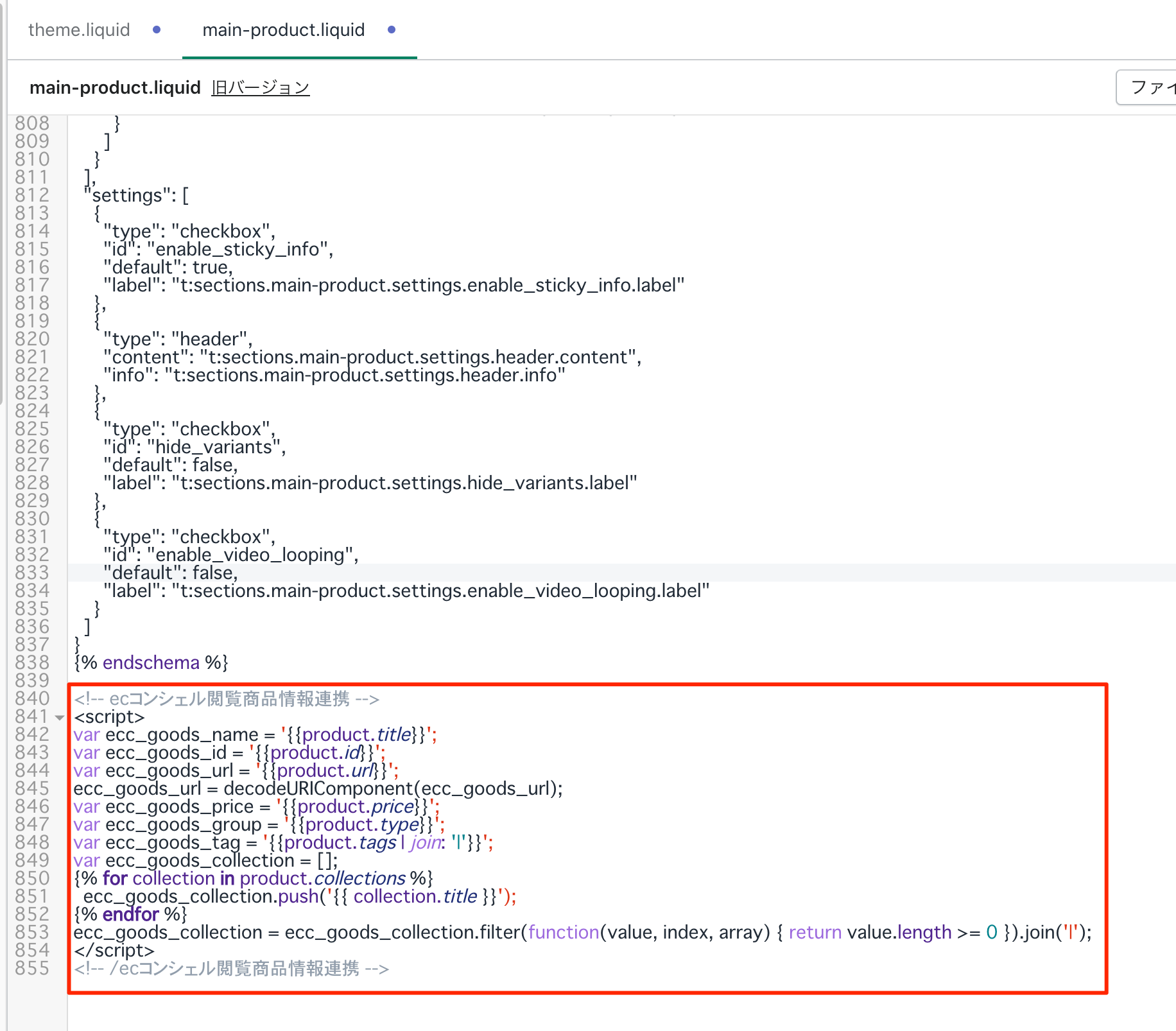The image size is (1176, 1031).
Task: Click the for collection in product.collections line
Action: 254,878
